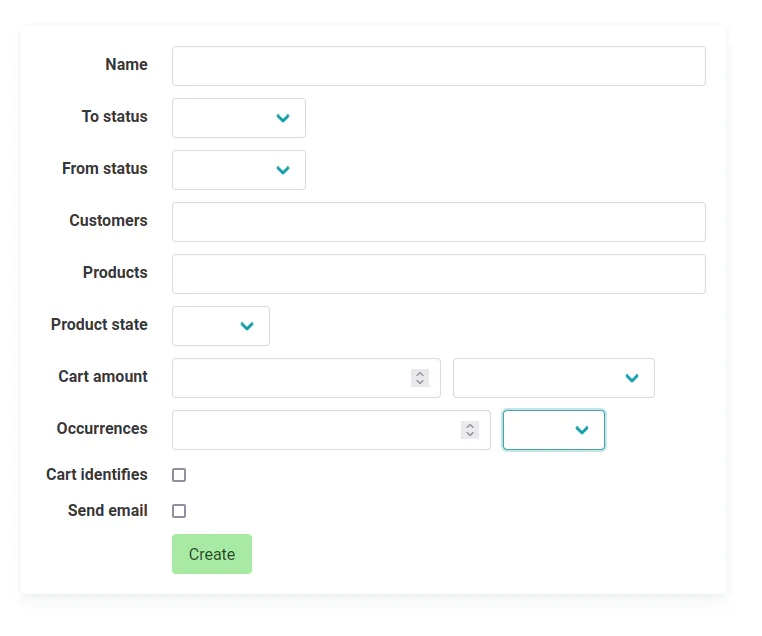Click the Cart amount number field

pos(290,378)
